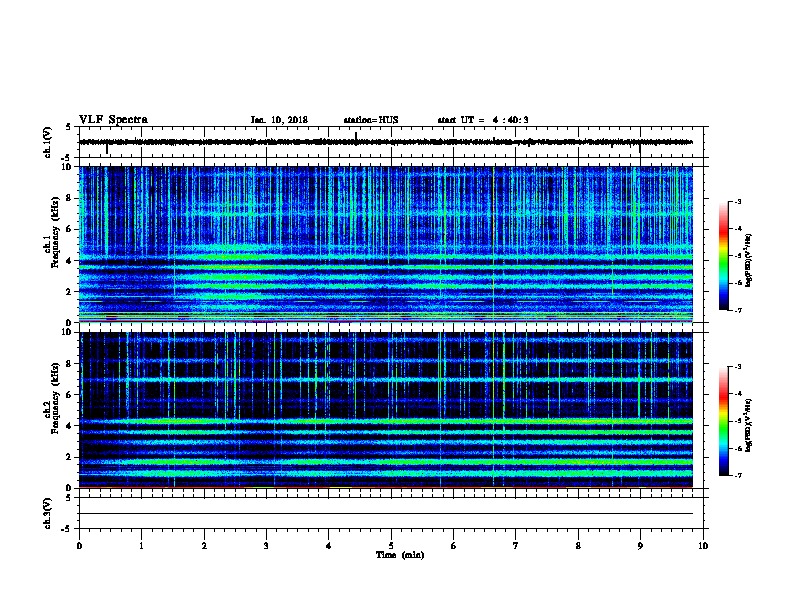Click the "-7" label on ch.2 color scale
792x612 pixels.
pyautogui.click(x=737, y=475)
